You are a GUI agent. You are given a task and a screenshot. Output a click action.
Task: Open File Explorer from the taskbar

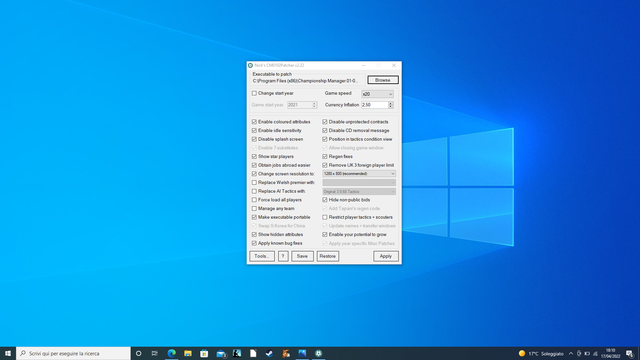[x=188, y=353]
